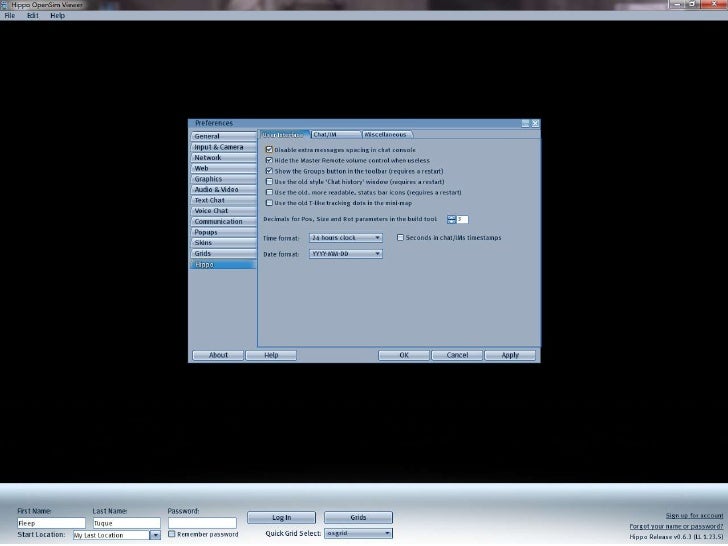Enable old T-like tracking dots checkbox

point(269,203)
